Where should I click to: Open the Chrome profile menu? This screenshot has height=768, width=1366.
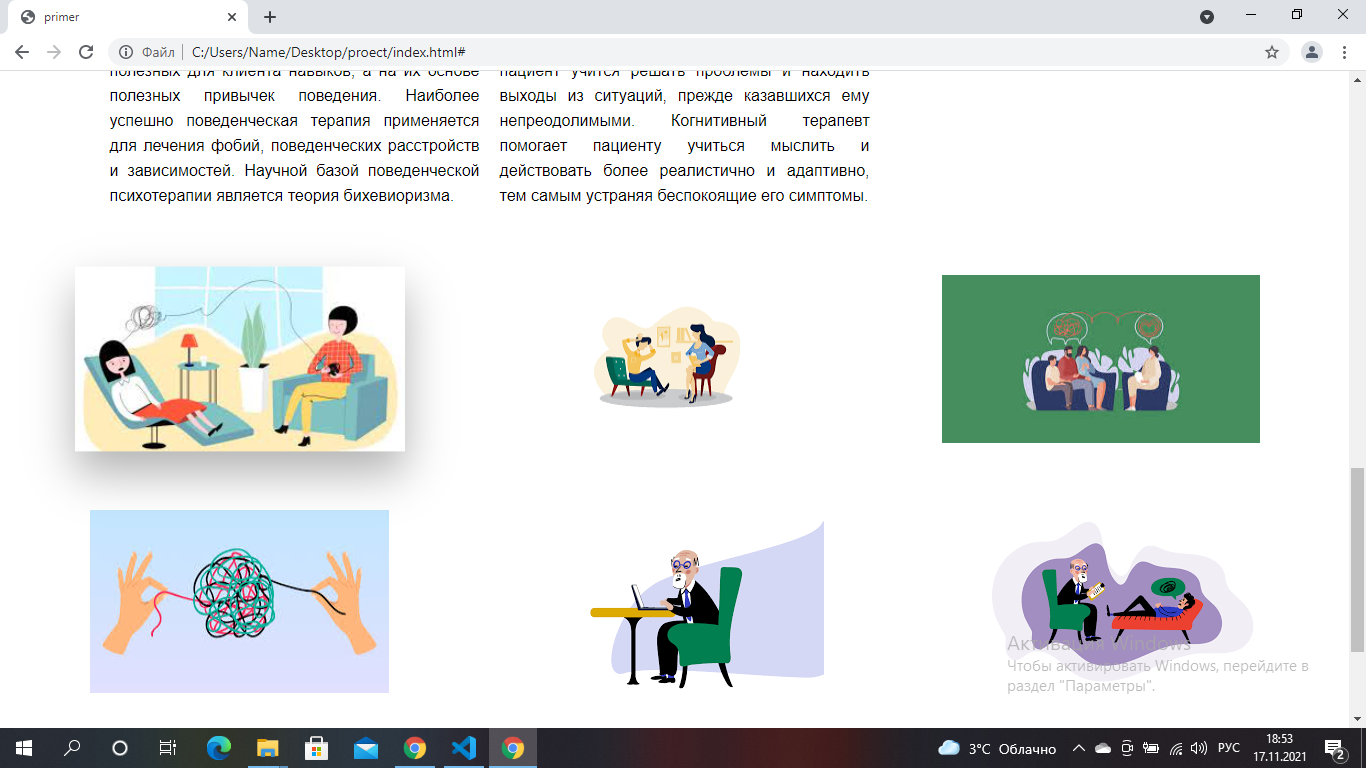point(1312,52)
